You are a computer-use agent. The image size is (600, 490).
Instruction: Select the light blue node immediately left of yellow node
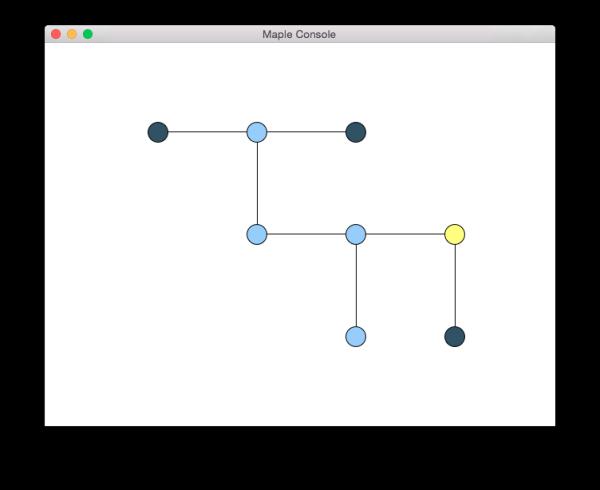pos(356,234)
